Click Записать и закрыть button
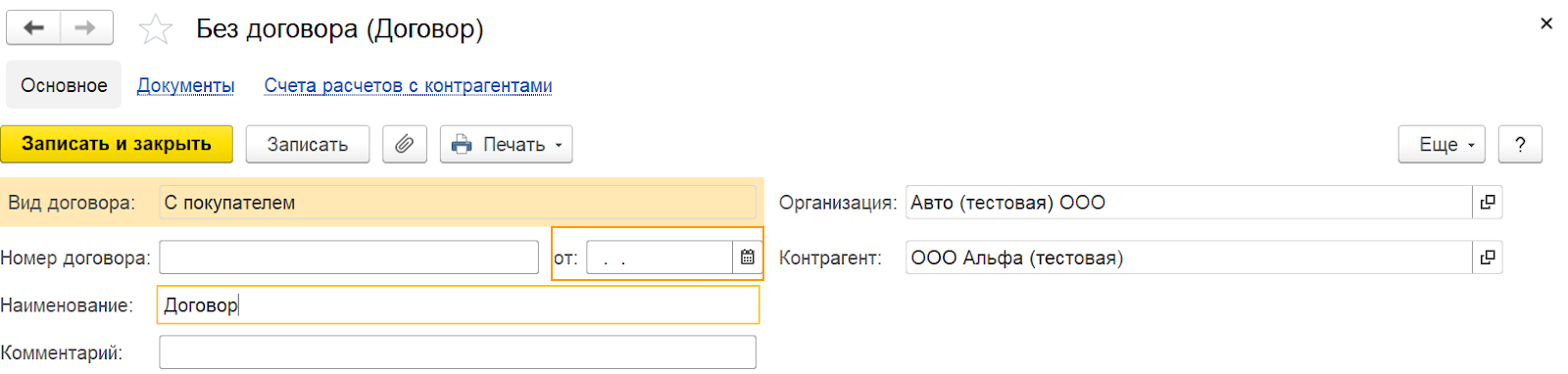Screen dimensions: 1568x374 click(117, 144)
